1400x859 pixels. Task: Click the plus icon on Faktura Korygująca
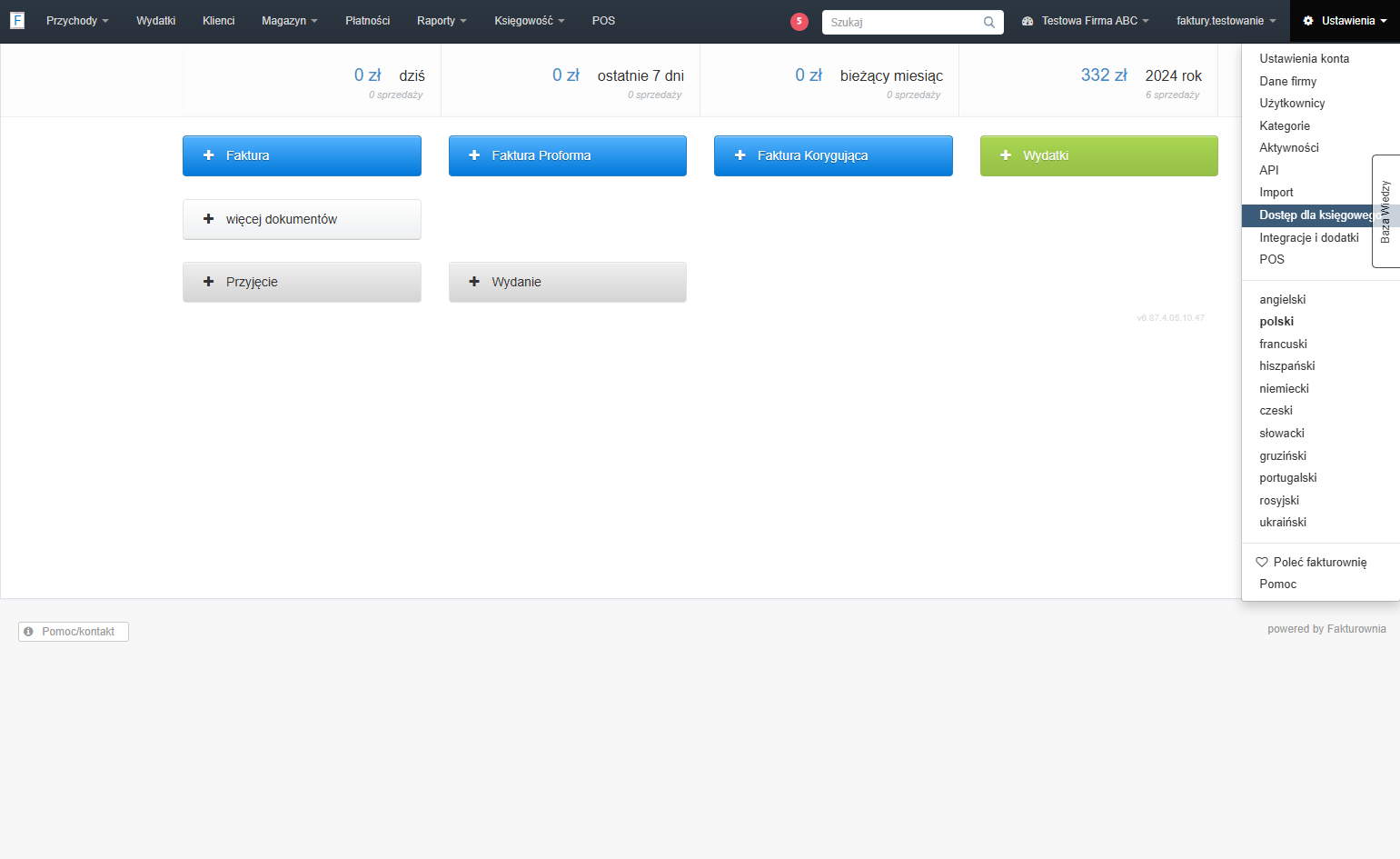click(740, 155)
